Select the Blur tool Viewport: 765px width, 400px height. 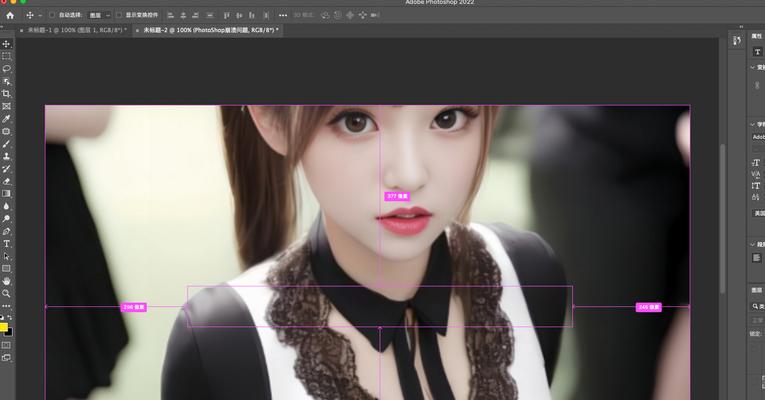6,206
